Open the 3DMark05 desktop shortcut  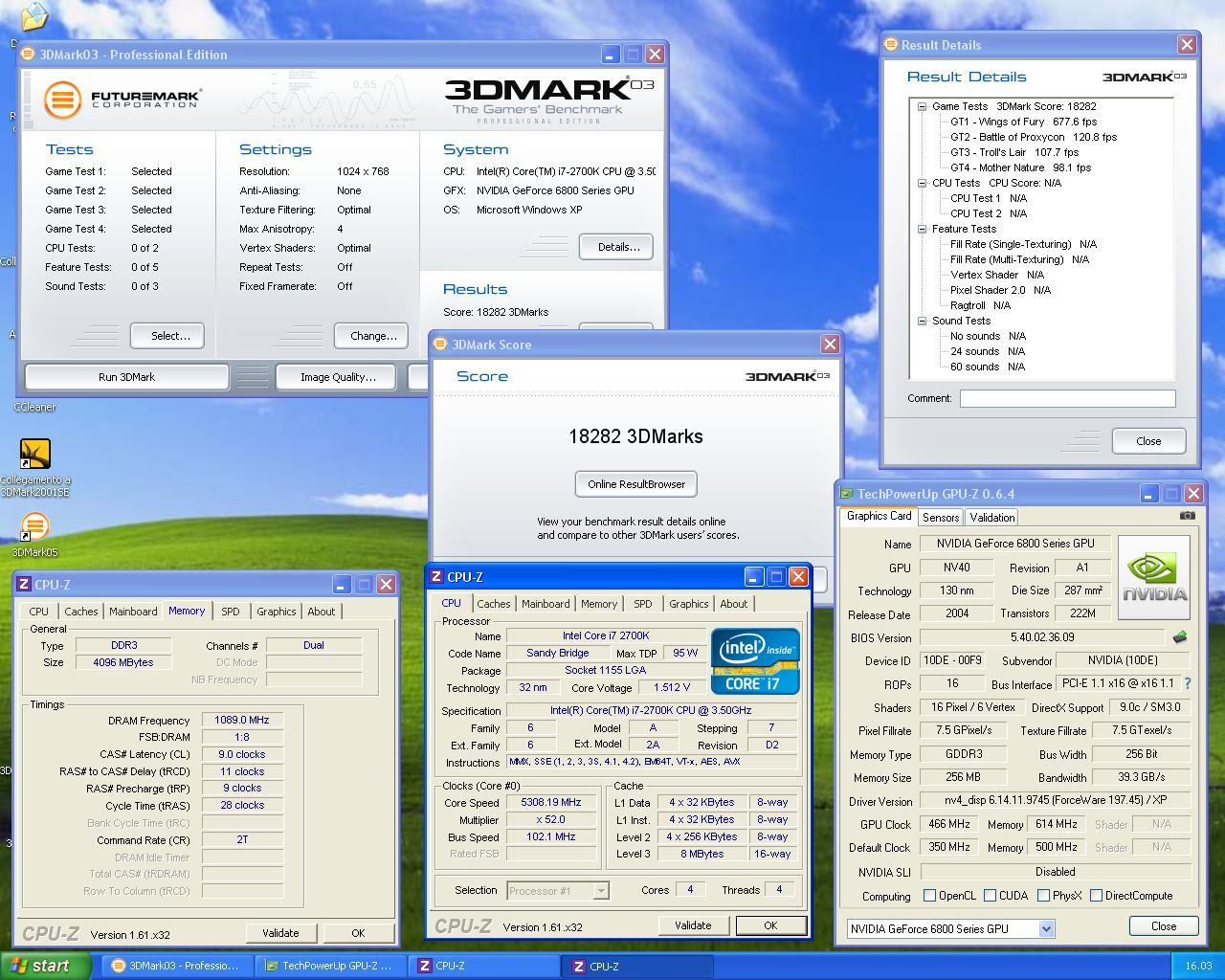click(x=34, y=526)
